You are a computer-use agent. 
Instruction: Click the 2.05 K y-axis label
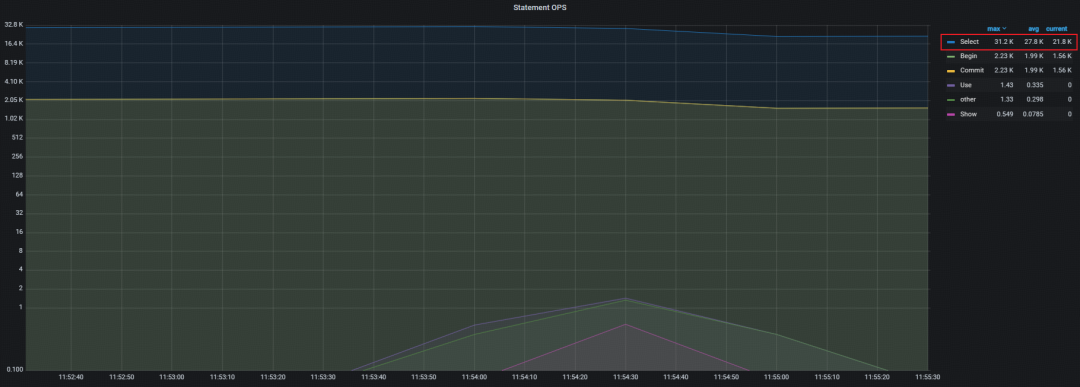coord(14,100)
